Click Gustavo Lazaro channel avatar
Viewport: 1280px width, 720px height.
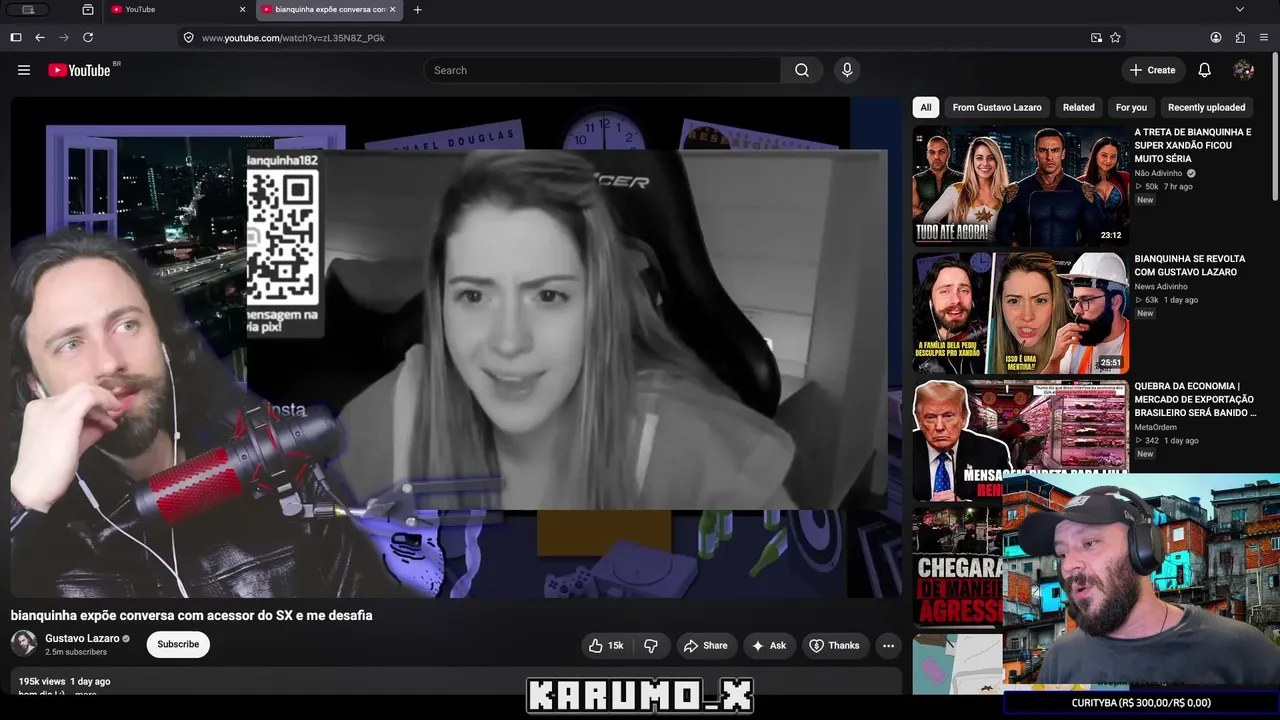pos(24,644)
